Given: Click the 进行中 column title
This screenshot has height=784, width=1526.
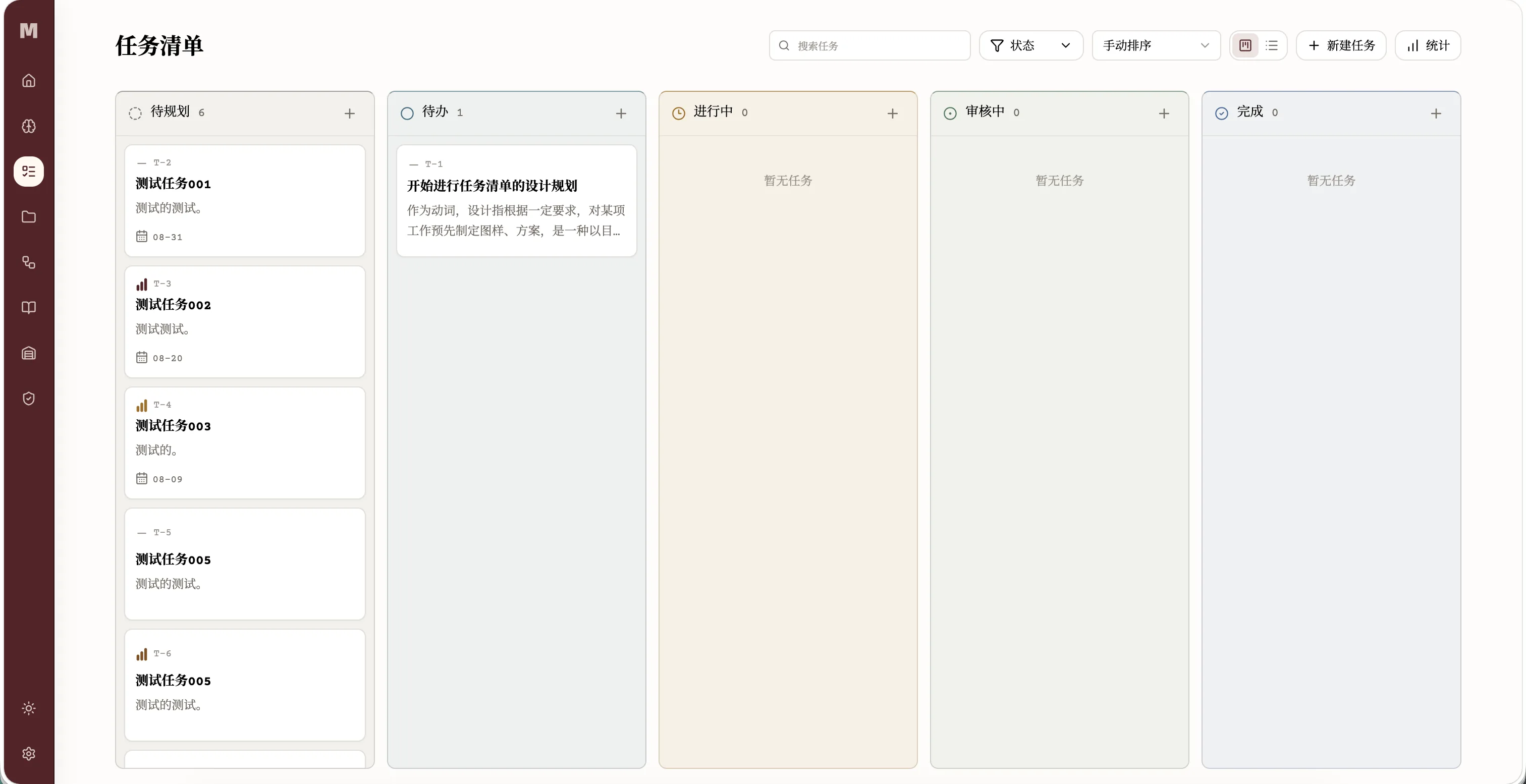Looking at the screenshot, I should click(713, 112).
